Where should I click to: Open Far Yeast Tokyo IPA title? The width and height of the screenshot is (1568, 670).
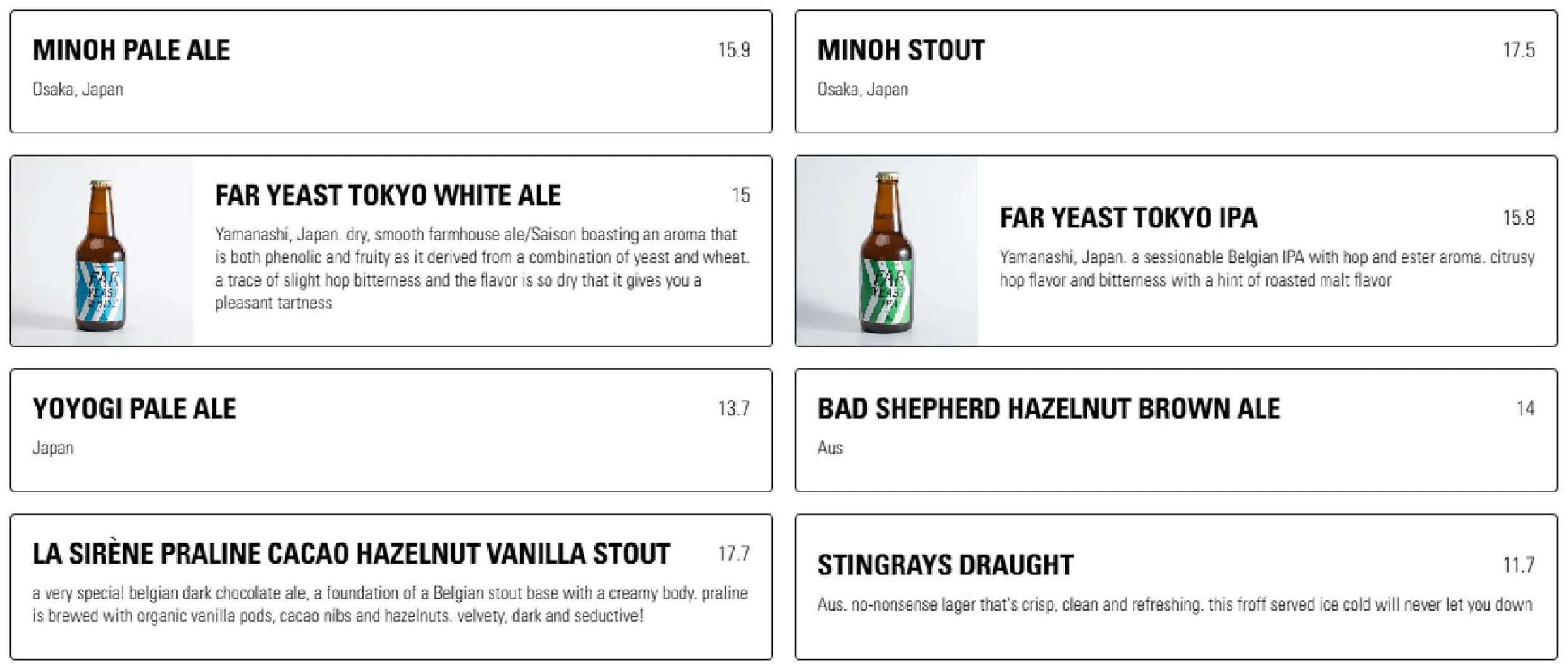[1128, 218]
